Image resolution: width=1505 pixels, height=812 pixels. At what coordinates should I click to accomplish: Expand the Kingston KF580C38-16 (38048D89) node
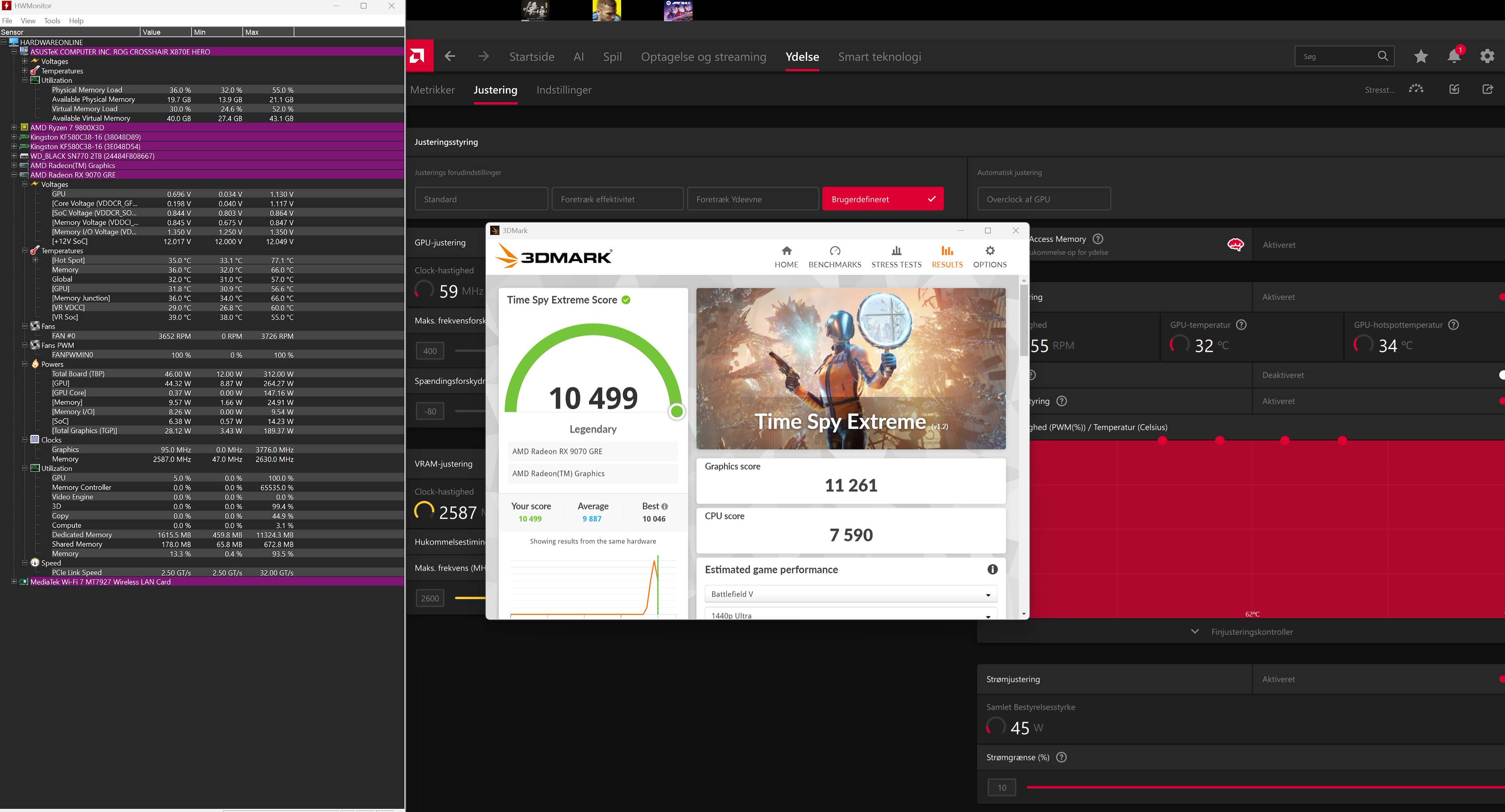click(x=14, y=137)
